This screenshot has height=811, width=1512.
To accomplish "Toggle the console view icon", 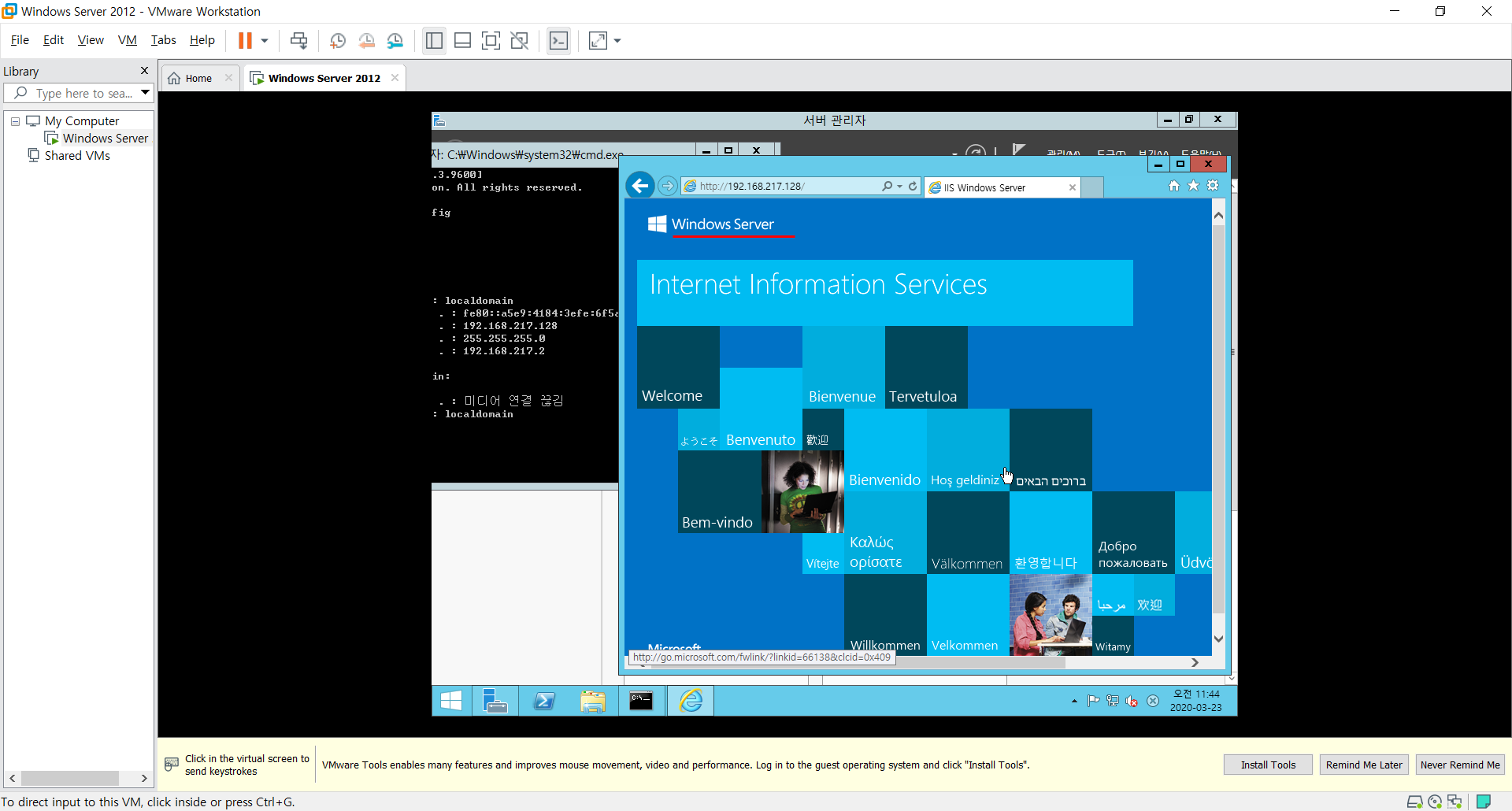I will coord(558,41).
